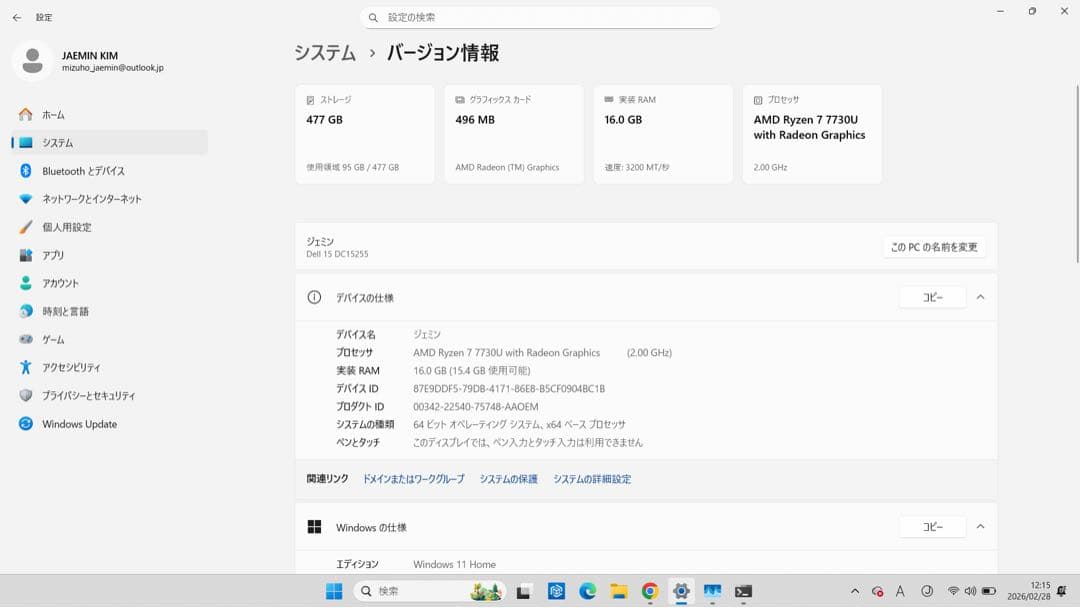Screen dimensions: 1080x608
Task: Open the グラフィックス カード 496 MB card
Action: pos(514,134)
